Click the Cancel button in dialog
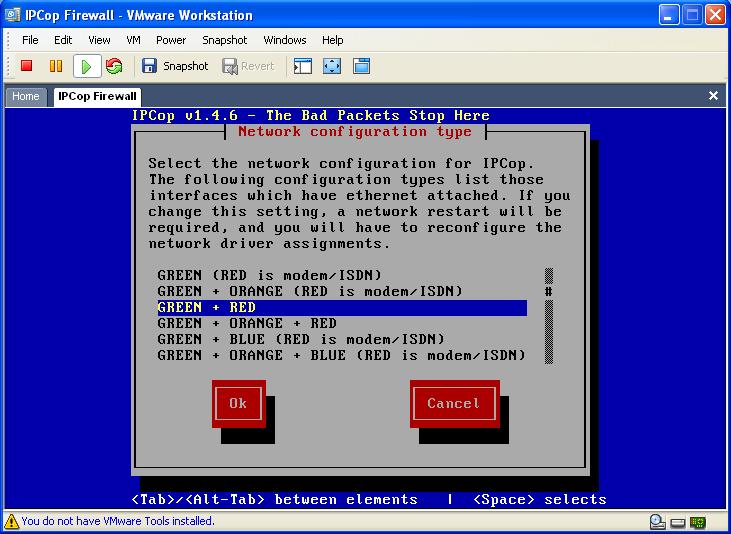The width and height of the screenshot is (731, 534). (455, 403)
